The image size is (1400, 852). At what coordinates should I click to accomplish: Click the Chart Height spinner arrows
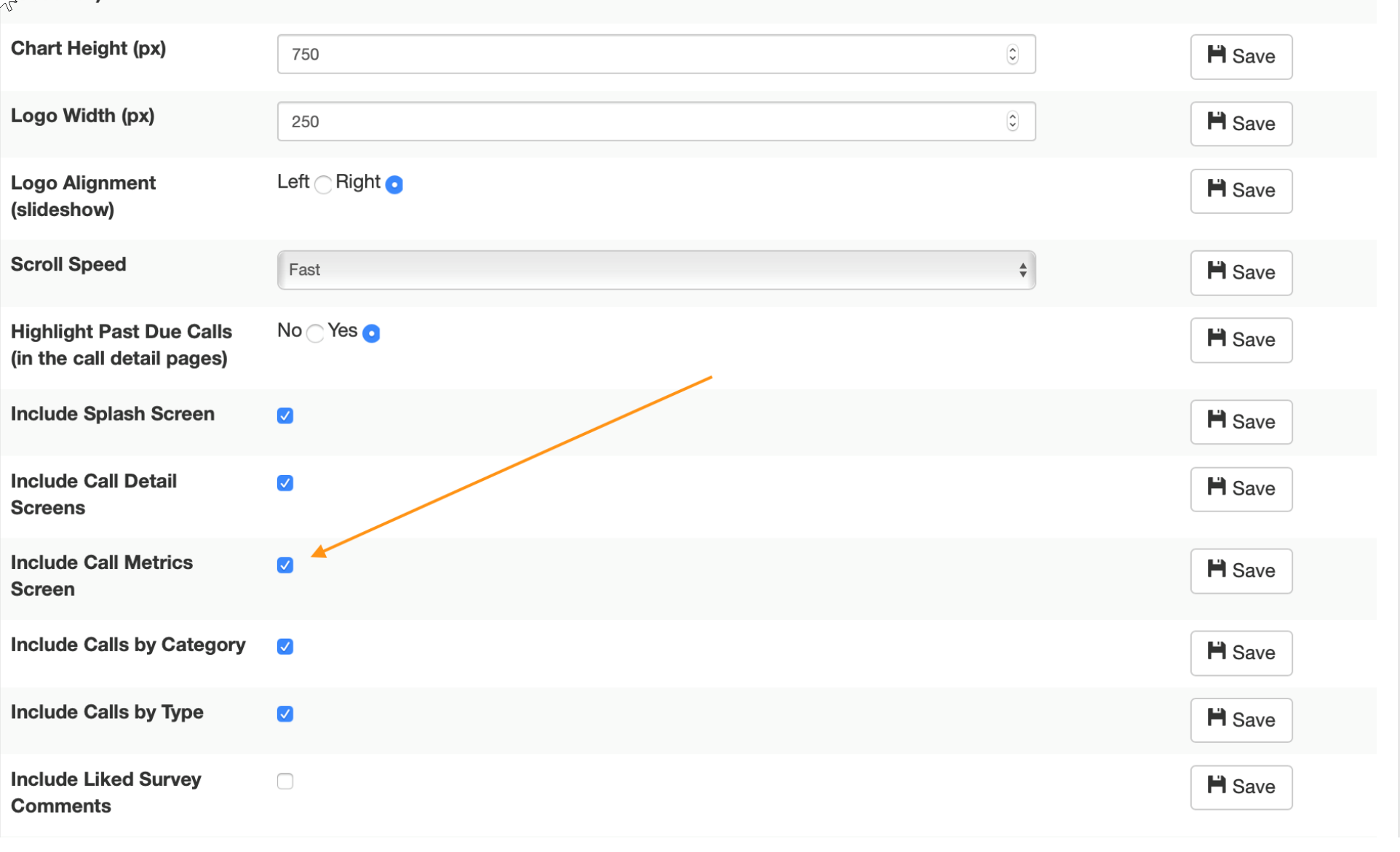(x=1012, y=55)
